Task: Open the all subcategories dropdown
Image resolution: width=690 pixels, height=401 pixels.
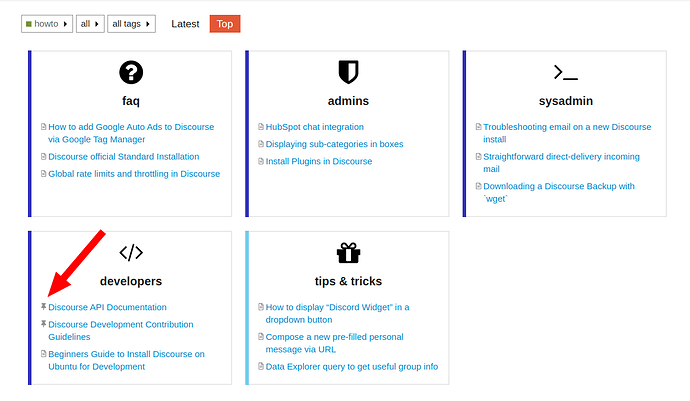Action: (90, 24)
